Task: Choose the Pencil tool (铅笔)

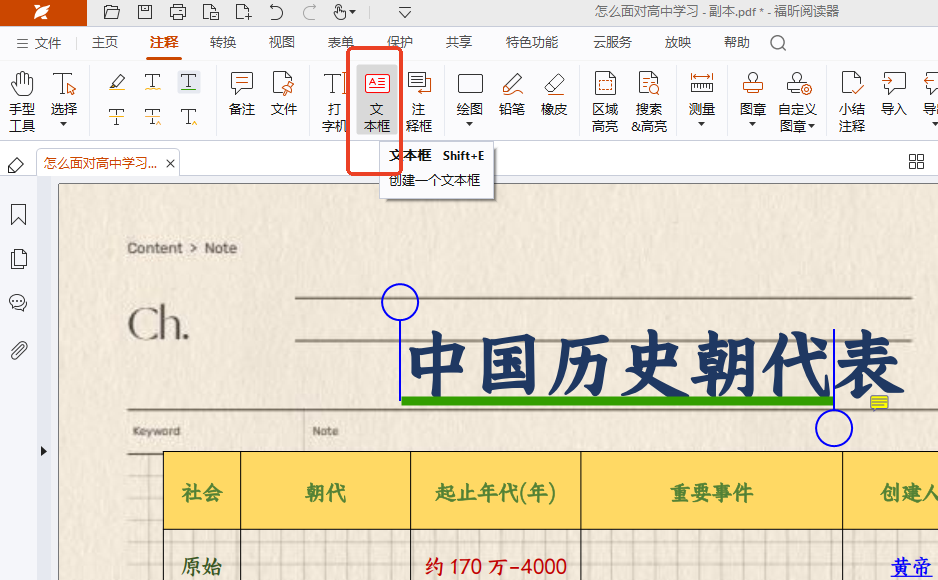Action: (x=512, y=95)
